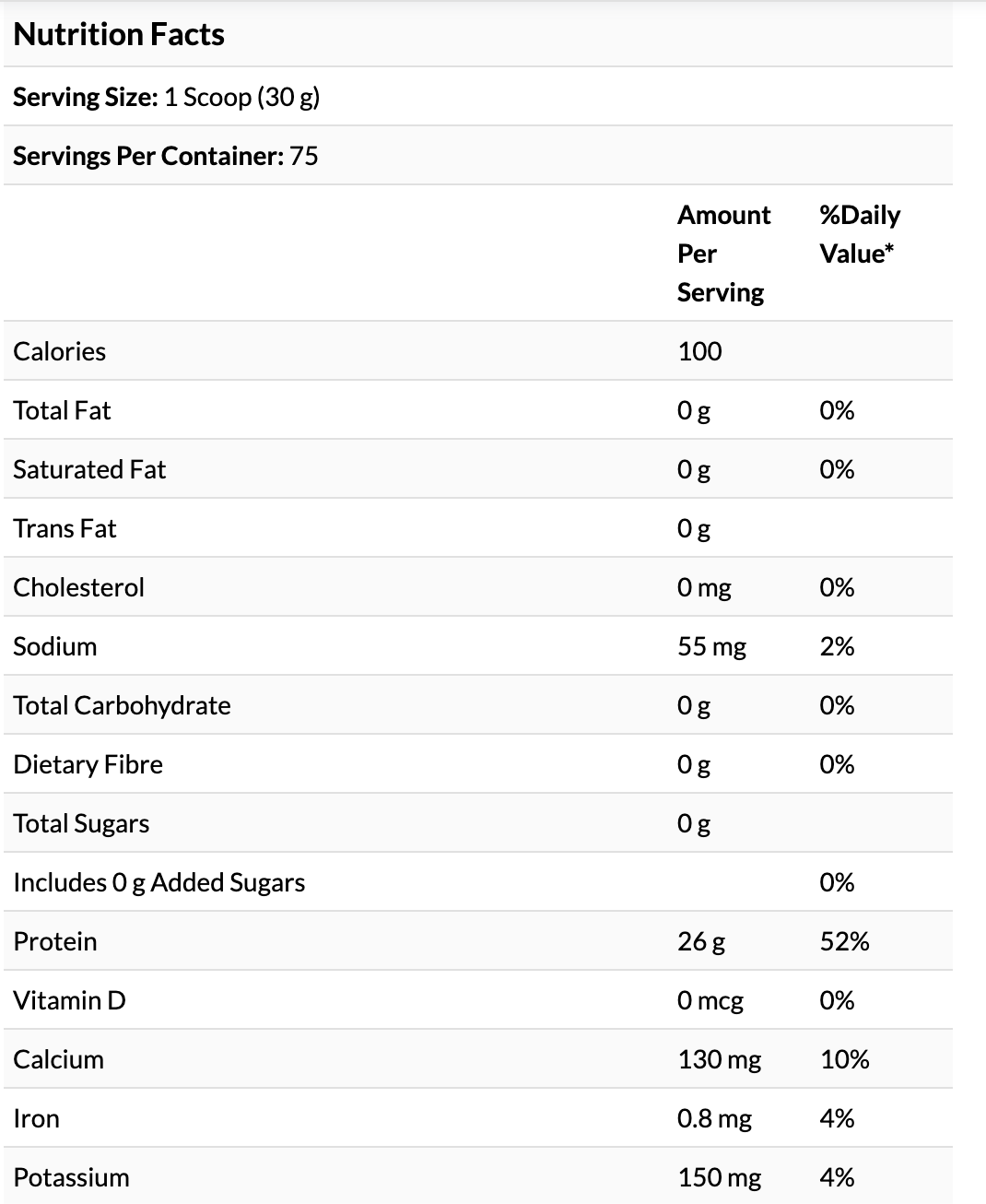
Task: Click the Serving Size row text
Action: [166, 97]
